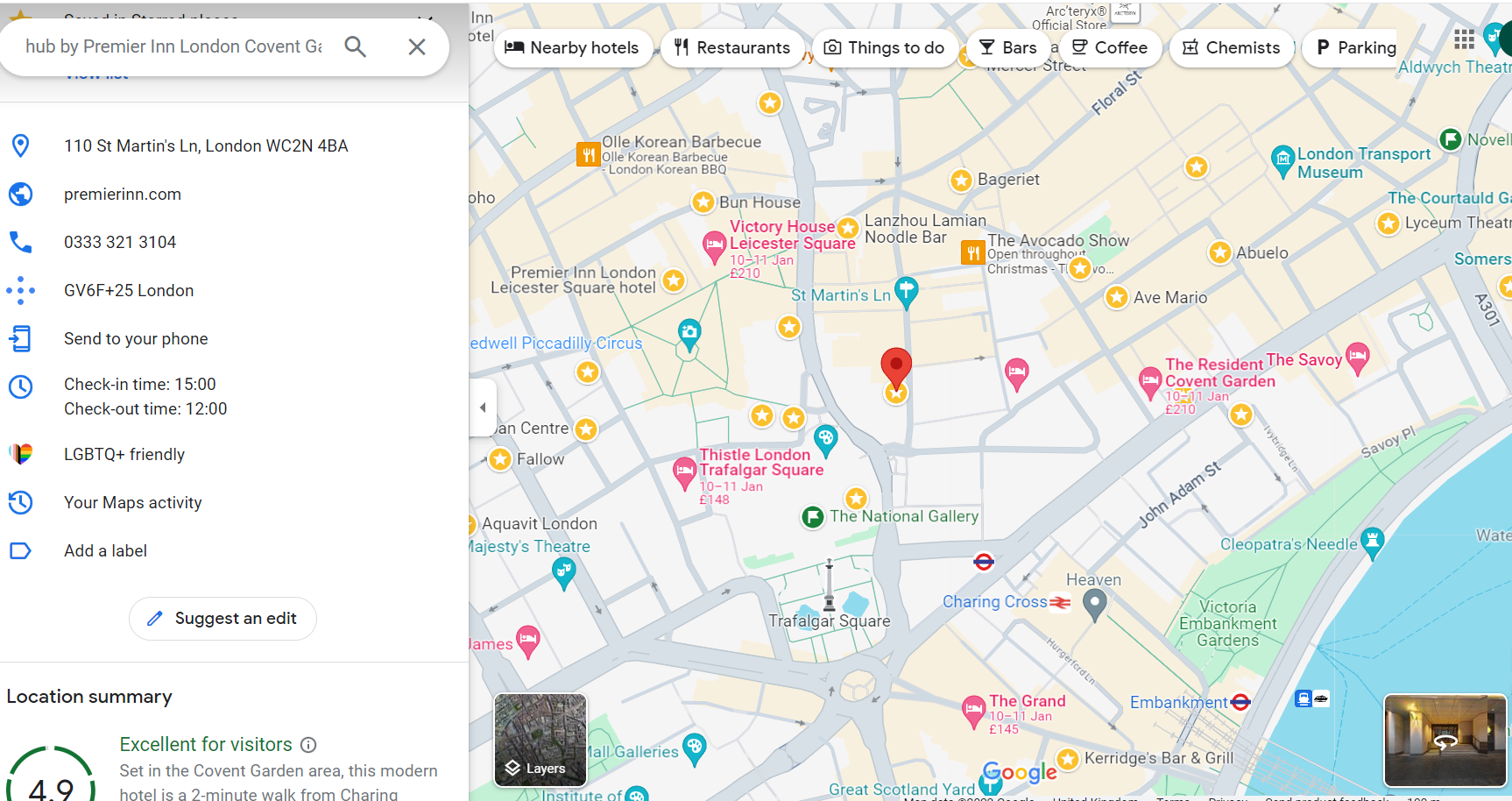The width and height of the screenshot is (1512, 801).
Task: Click Send to your phone
Action: 136,339
